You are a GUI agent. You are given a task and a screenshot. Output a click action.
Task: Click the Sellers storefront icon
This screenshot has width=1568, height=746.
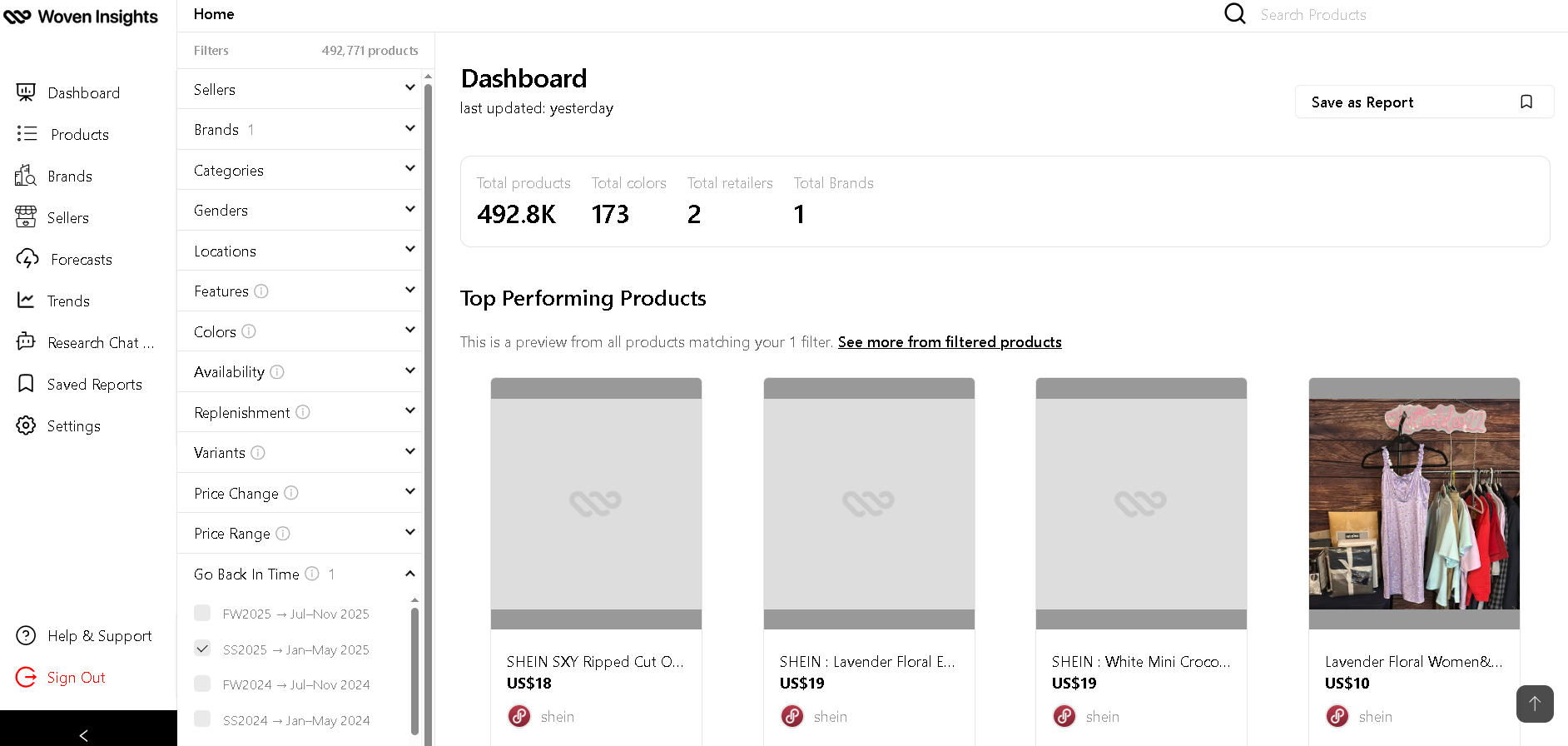coord(26,217)
